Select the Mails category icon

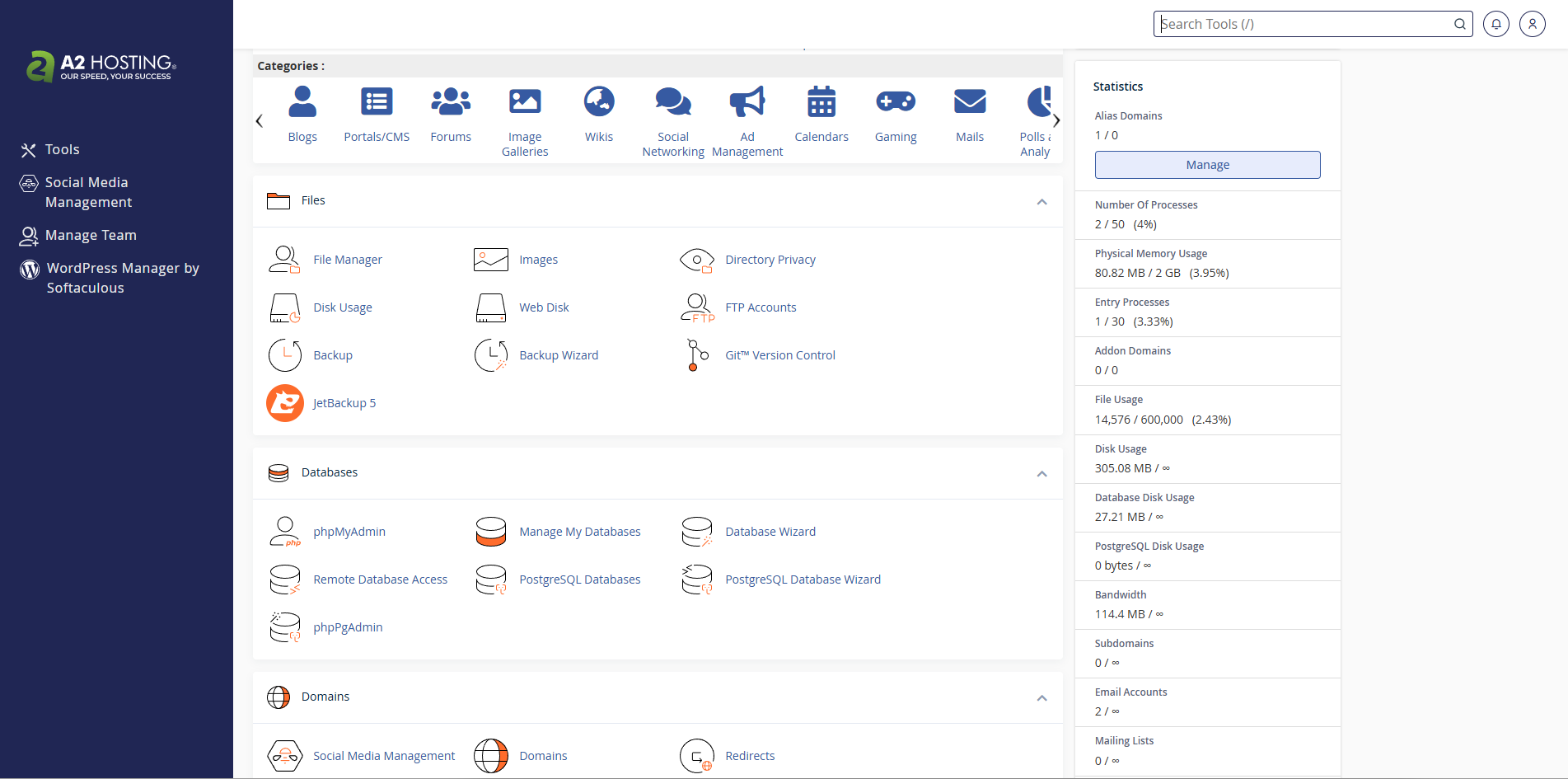[970, 101]
